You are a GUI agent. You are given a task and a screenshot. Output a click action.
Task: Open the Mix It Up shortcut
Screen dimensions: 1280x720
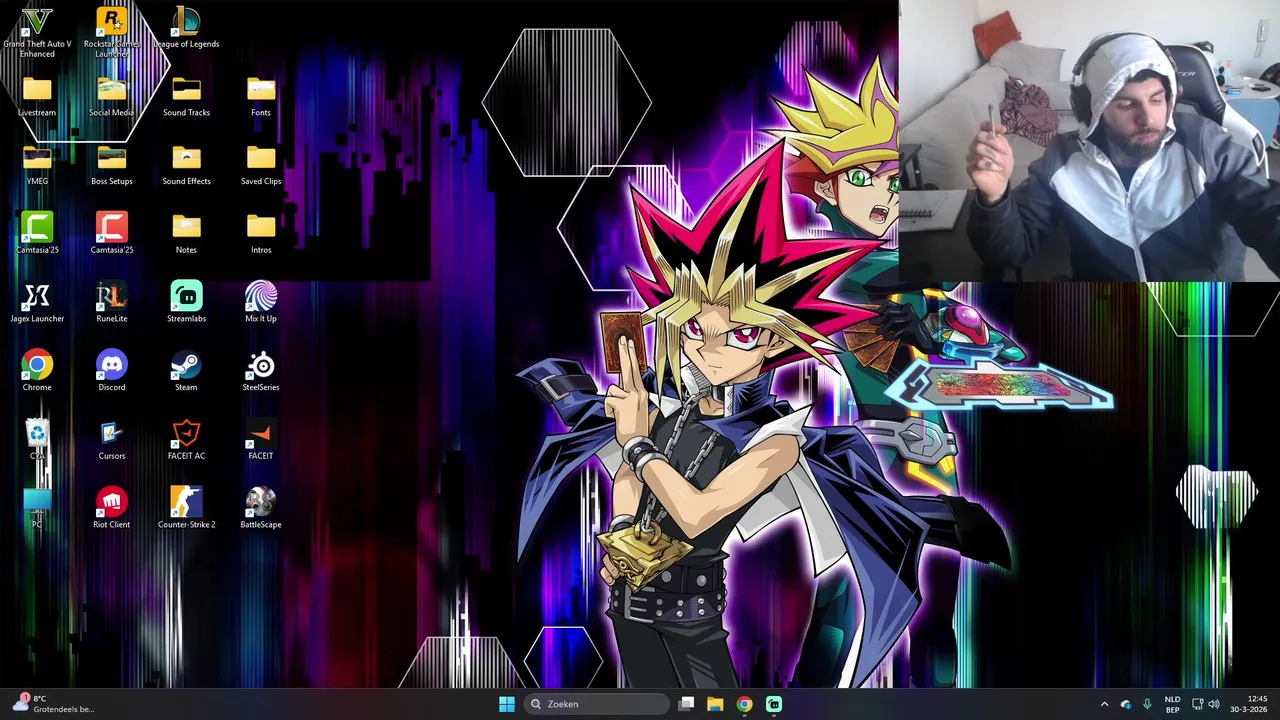tap(261, 303)
